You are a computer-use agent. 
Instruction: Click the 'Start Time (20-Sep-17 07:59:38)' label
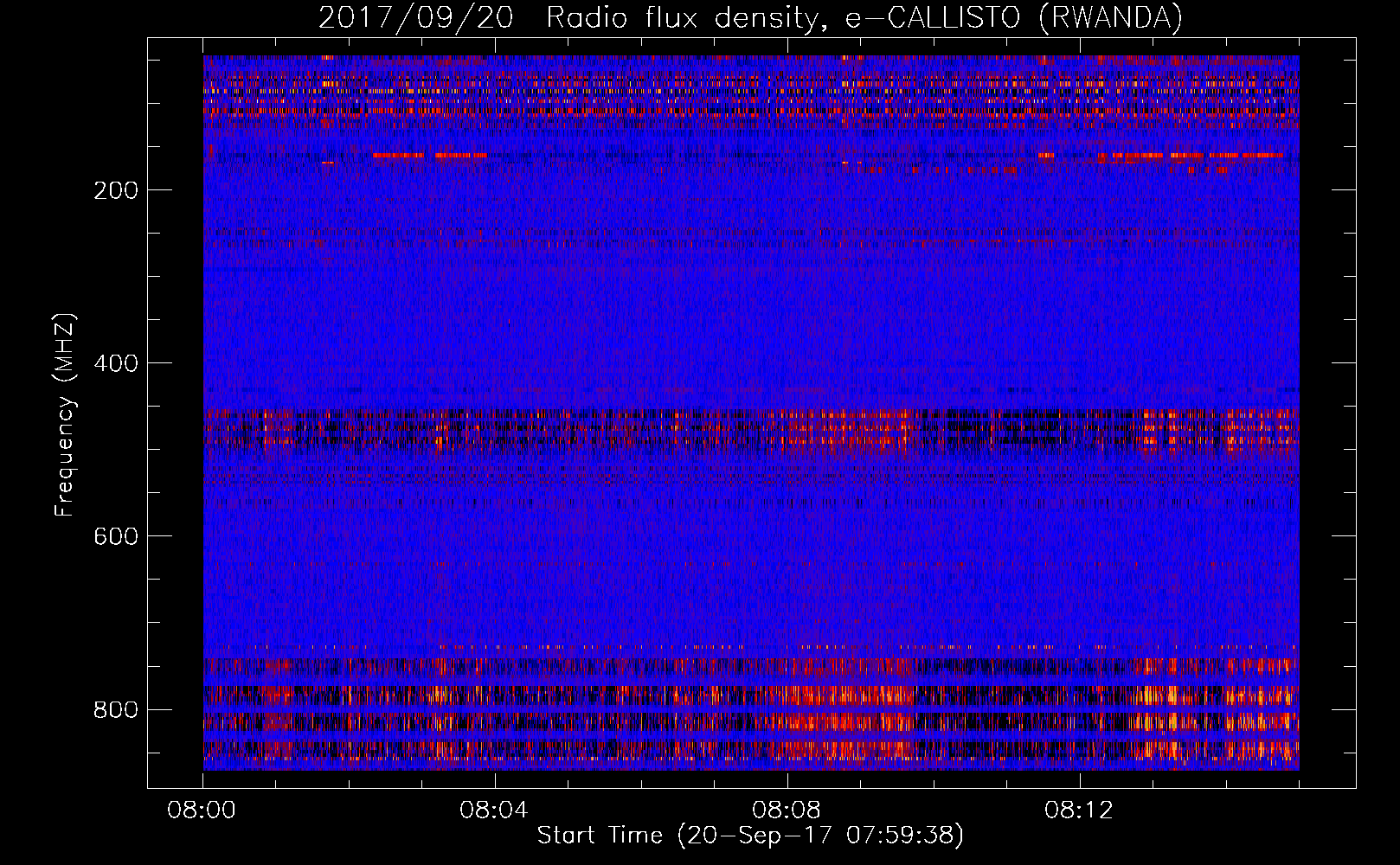click(x=750, y=836)
